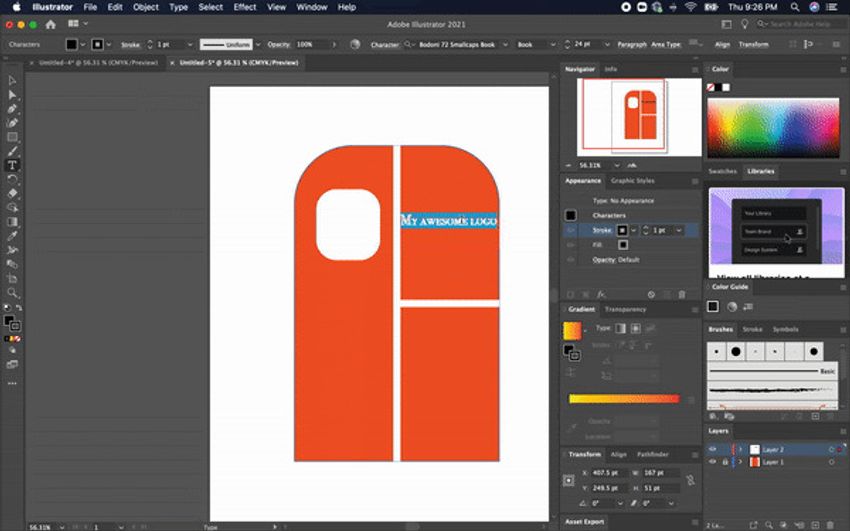This screenshot has height=531, width=850.
Task: Hide Layer 2 using eye icon
Action: 713,449
